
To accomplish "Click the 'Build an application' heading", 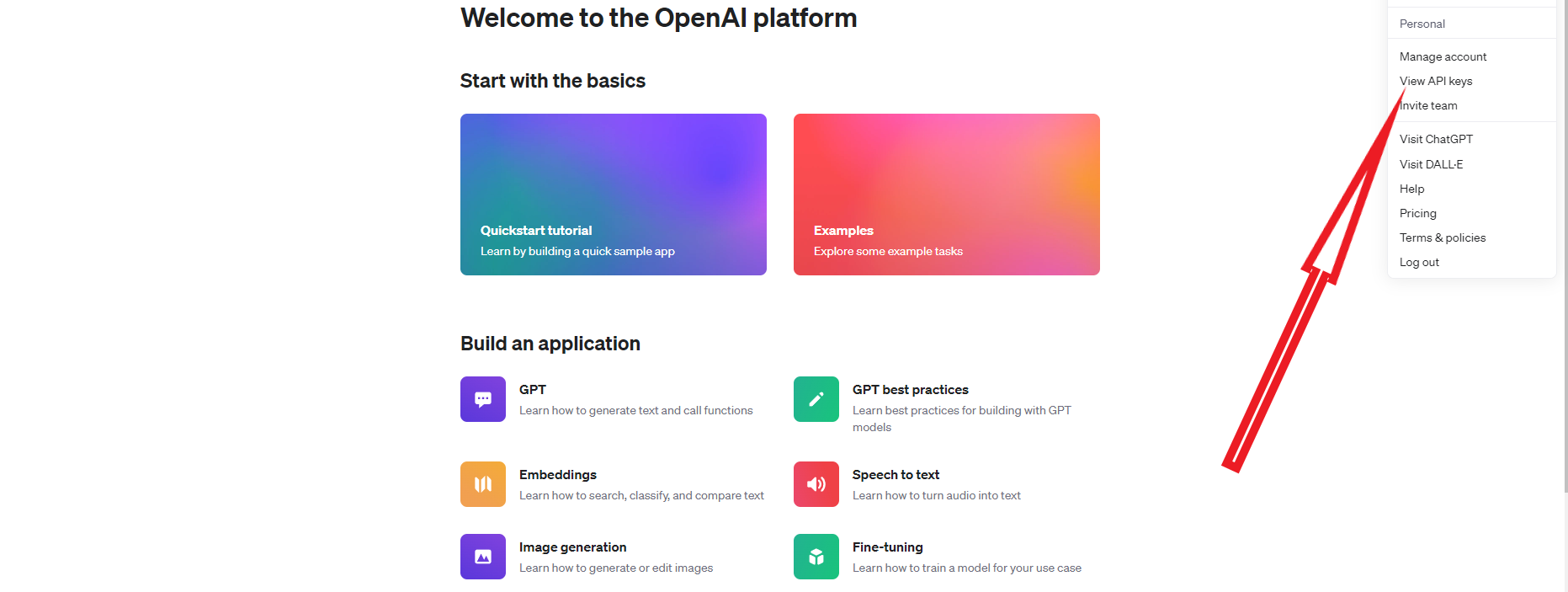I will tap(550, 344).
